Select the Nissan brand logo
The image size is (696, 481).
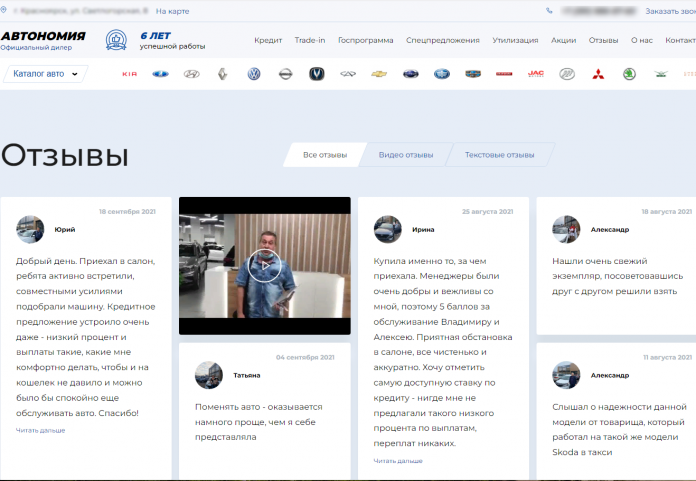point(285,74)
